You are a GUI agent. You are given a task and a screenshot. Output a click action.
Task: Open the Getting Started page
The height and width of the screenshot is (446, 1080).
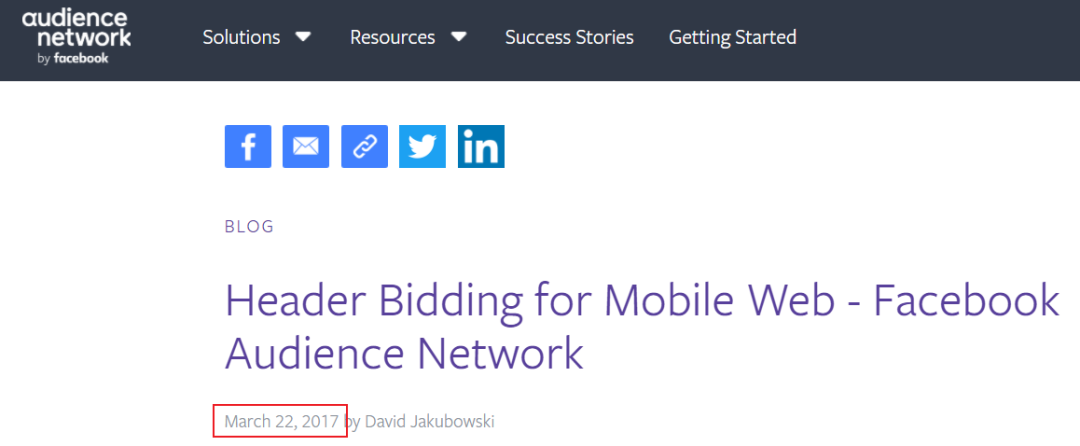[732, 37]
